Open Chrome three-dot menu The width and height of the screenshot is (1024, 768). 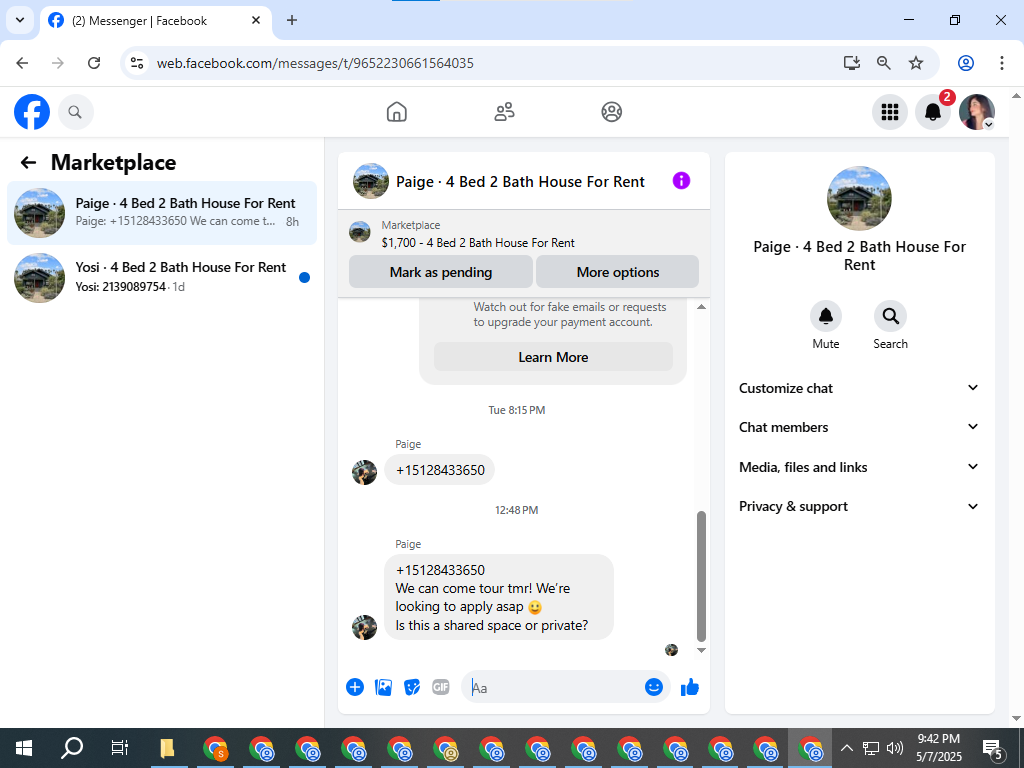click(x=1001, y=63)
